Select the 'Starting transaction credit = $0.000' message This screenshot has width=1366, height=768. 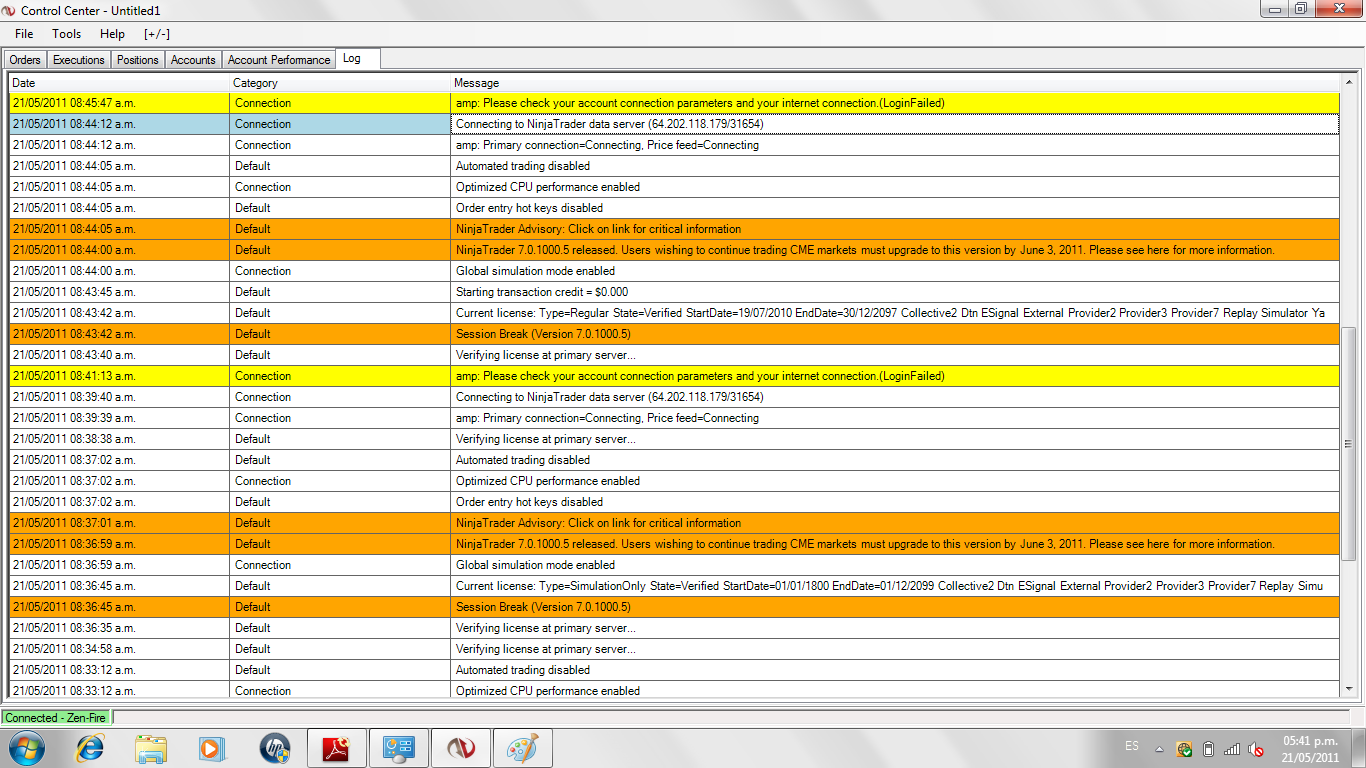[895, 292]
